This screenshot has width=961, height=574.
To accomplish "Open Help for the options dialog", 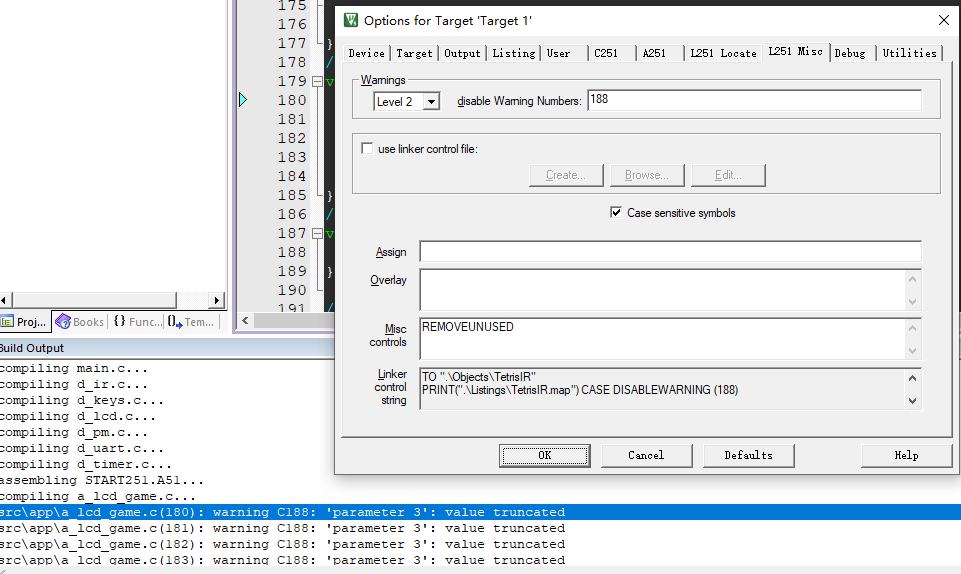I will (906, 455).
